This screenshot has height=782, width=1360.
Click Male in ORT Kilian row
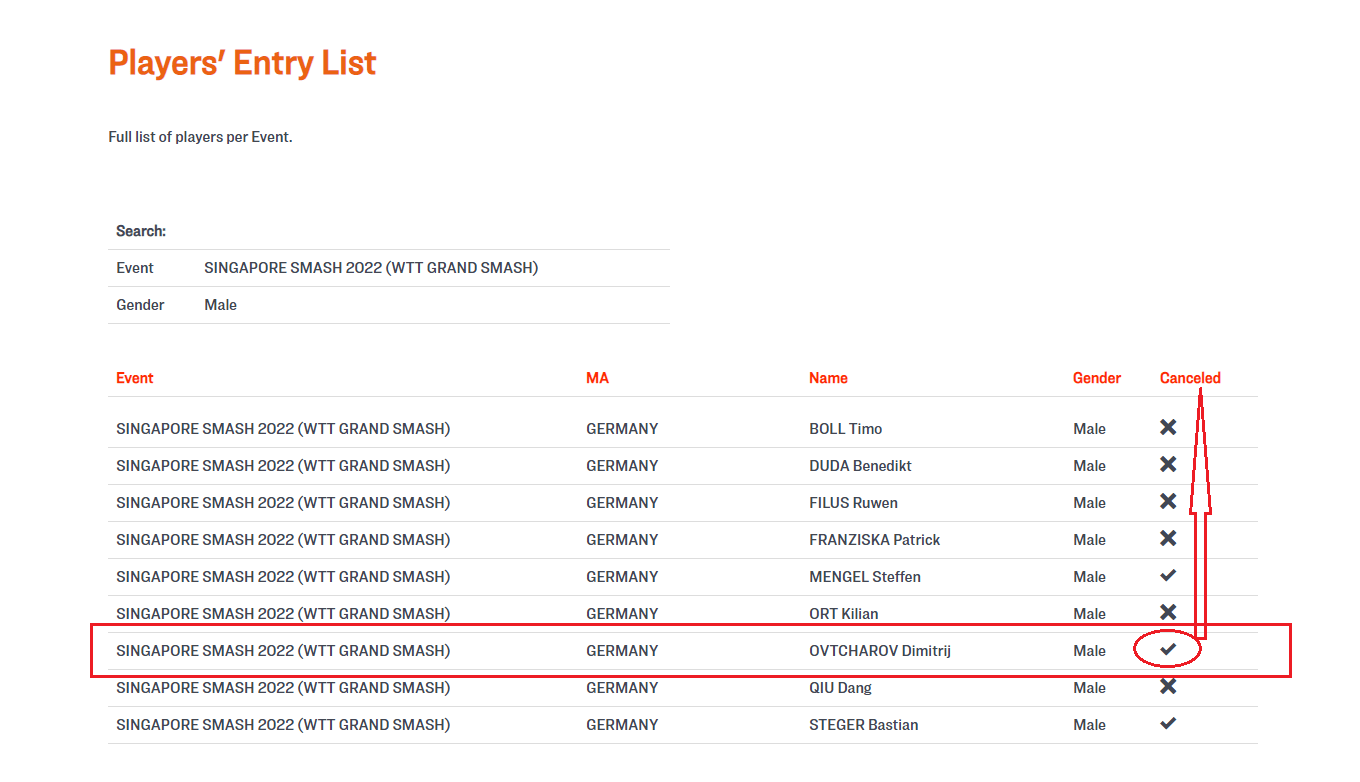(1089, 614)
